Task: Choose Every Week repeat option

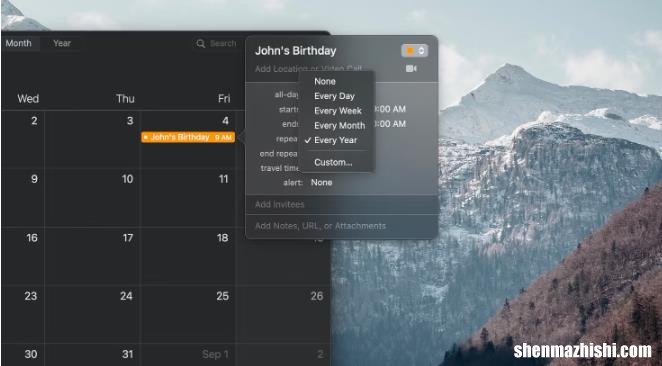Action: tap(338, 111)
